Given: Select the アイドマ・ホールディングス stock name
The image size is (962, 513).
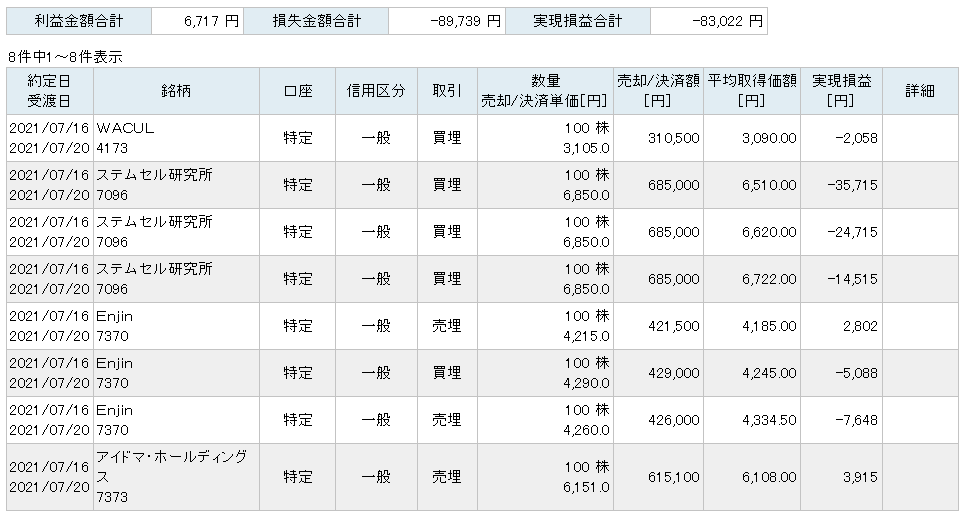Looking at the screenshot, I should [171, 466].
